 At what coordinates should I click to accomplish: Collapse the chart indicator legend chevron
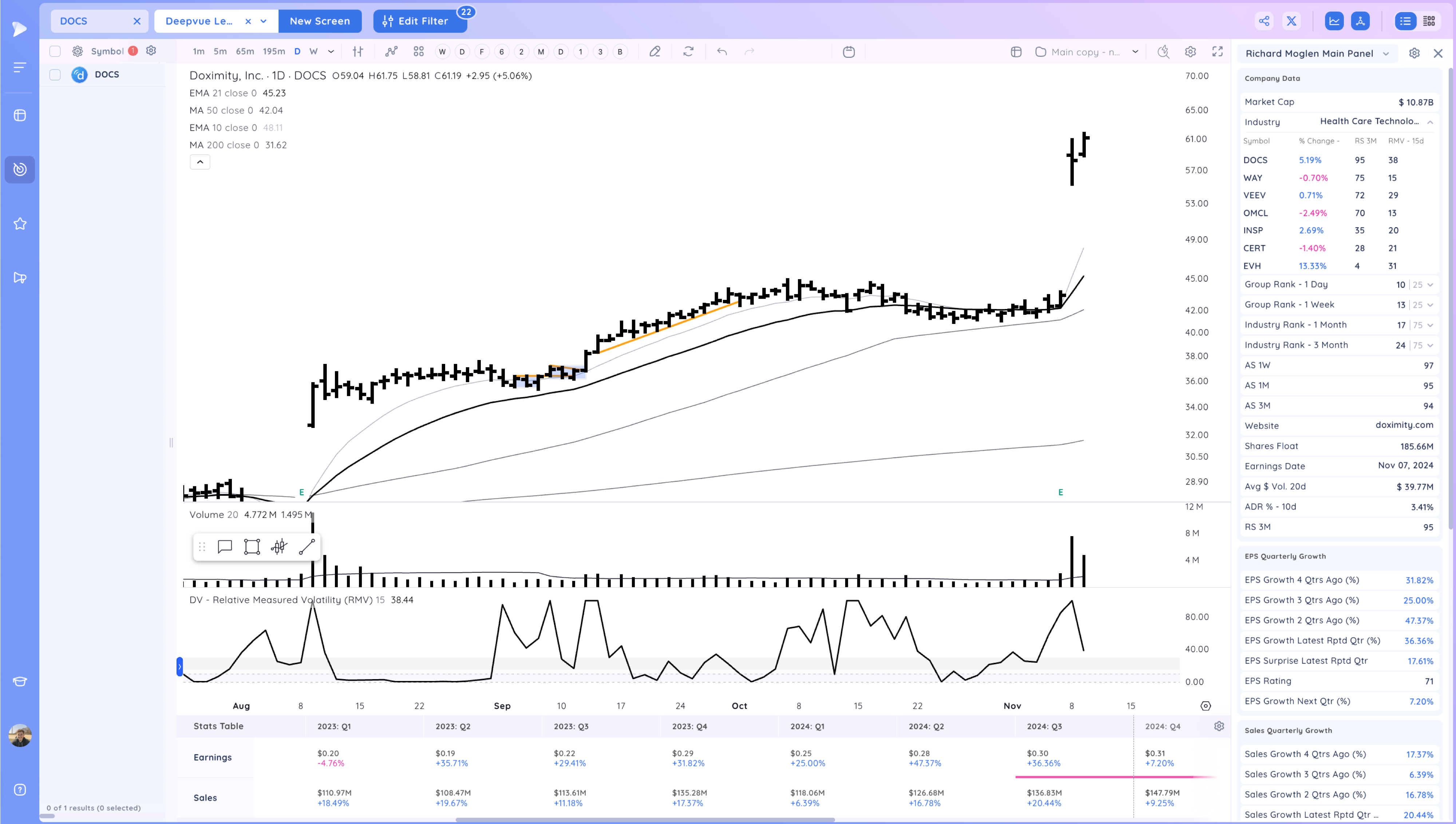pos(200,162)
